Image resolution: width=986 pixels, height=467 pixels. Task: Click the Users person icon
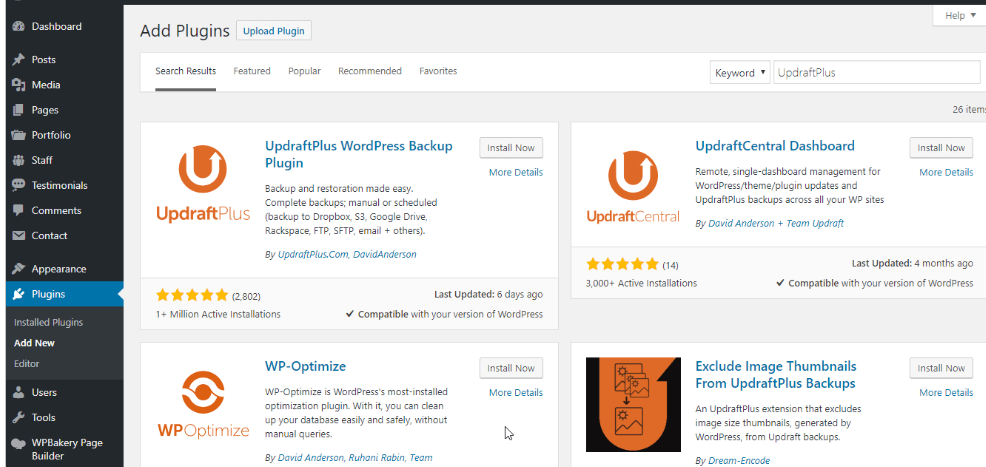[x=19, y=392]
